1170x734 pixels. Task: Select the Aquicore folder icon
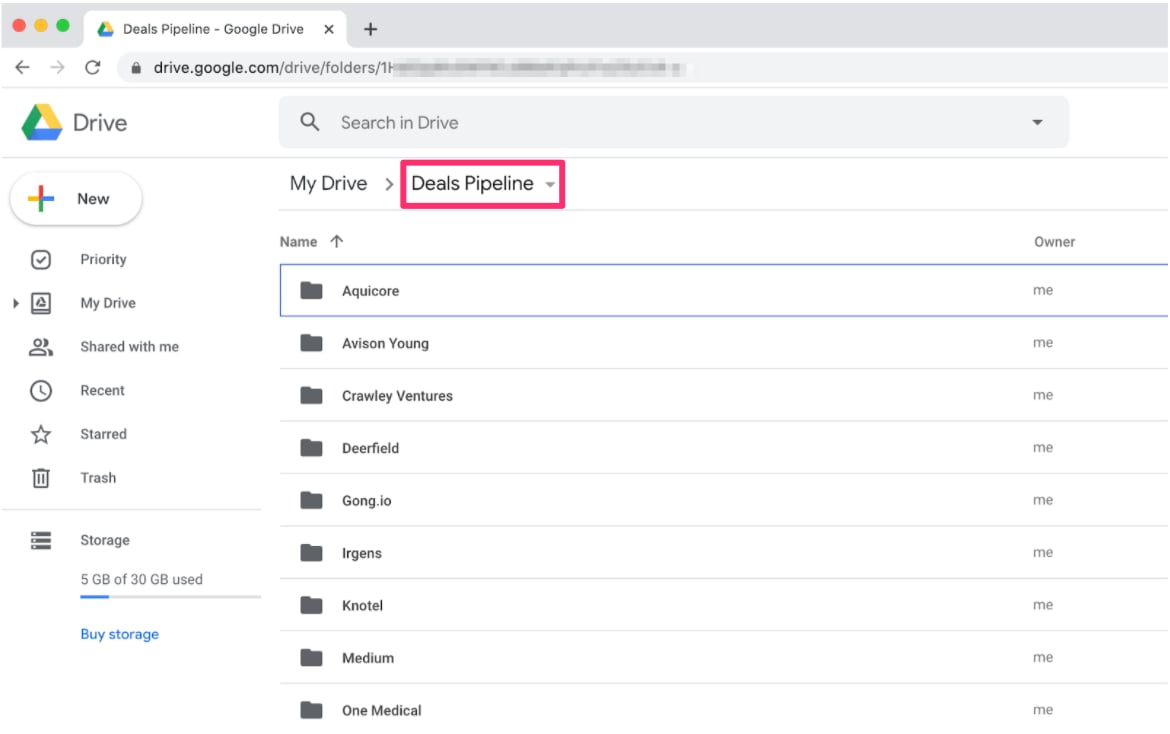[x=311, y=290]
